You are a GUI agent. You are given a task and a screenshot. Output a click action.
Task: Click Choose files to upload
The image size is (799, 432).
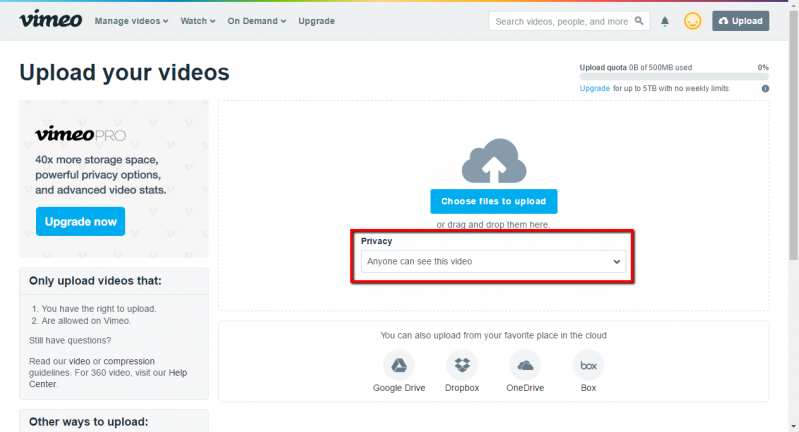coord(494,201)
